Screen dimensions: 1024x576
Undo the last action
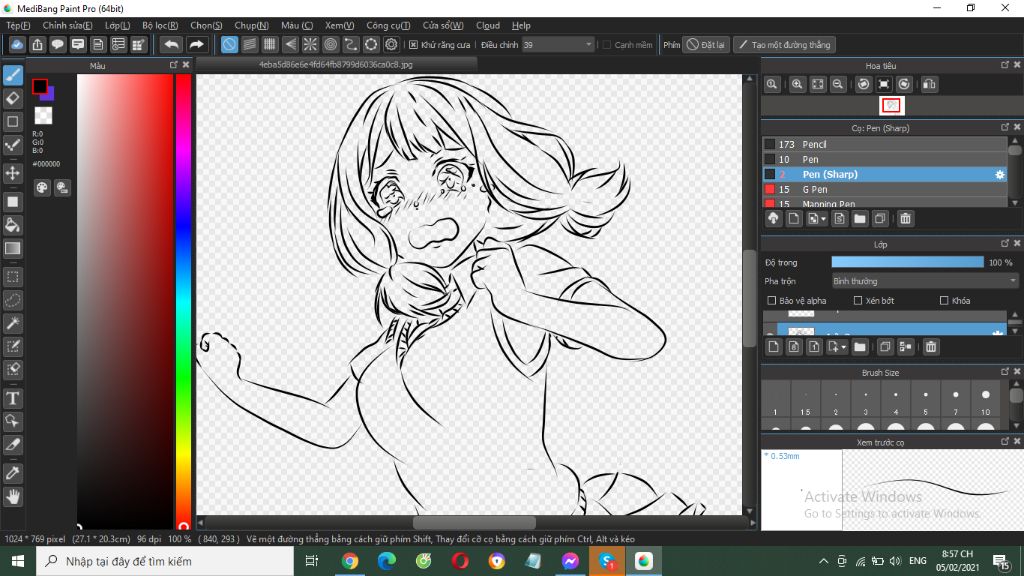click(171, 44)
